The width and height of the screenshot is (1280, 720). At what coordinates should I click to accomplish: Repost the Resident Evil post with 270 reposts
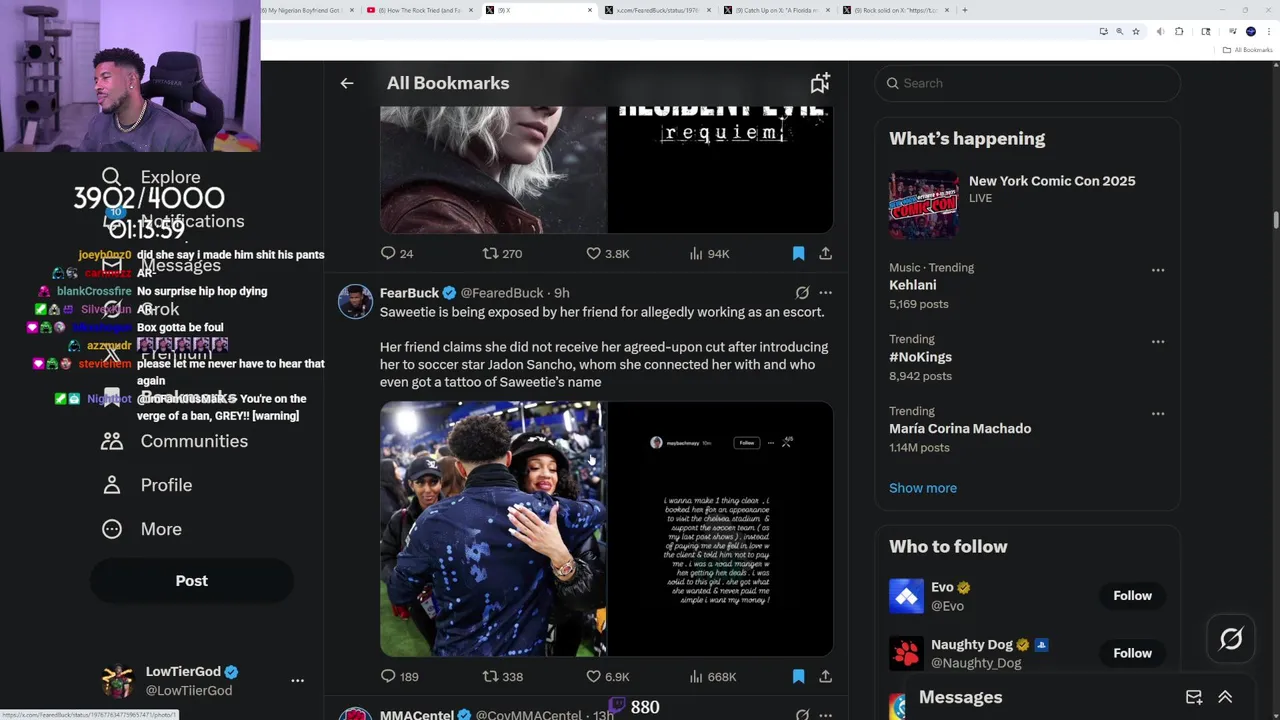pos(502,254)
